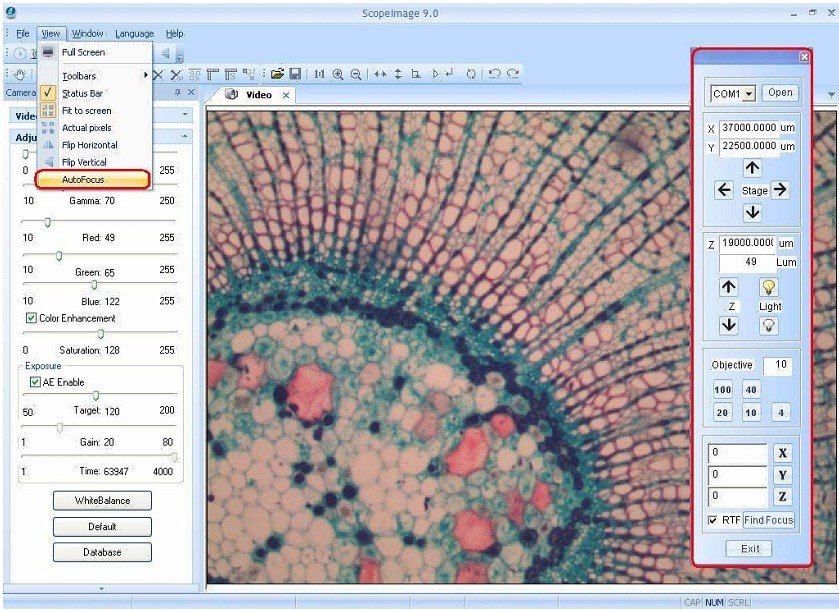Choose Flip Horizontal from View menu

tap(94, 145)
